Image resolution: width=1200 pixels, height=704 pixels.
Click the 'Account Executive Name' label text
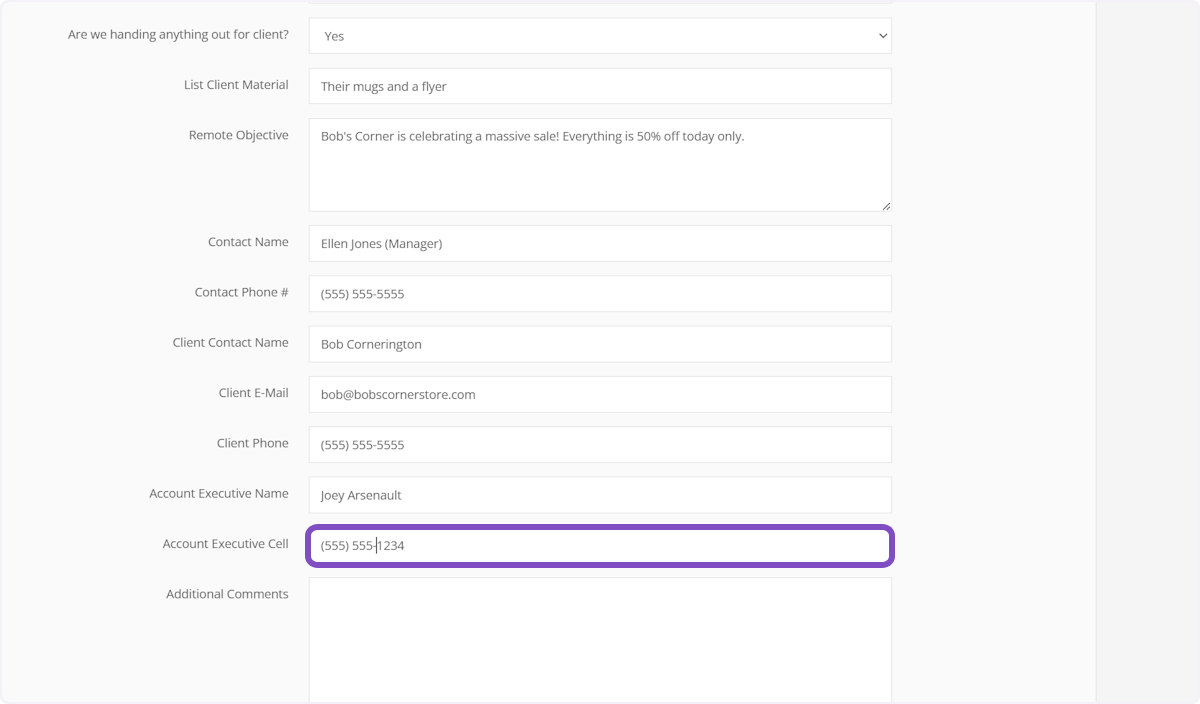[x=218, y=493]
